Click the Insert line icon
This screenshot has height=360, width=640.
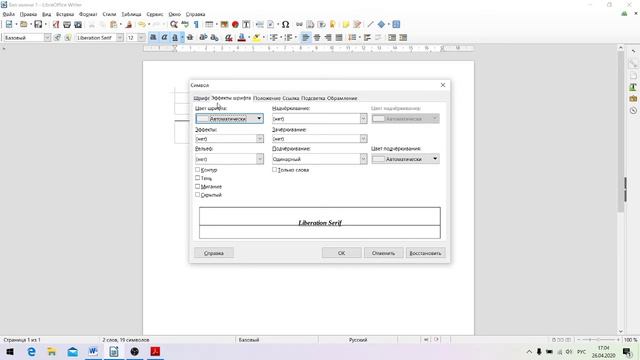pos(370,24)
